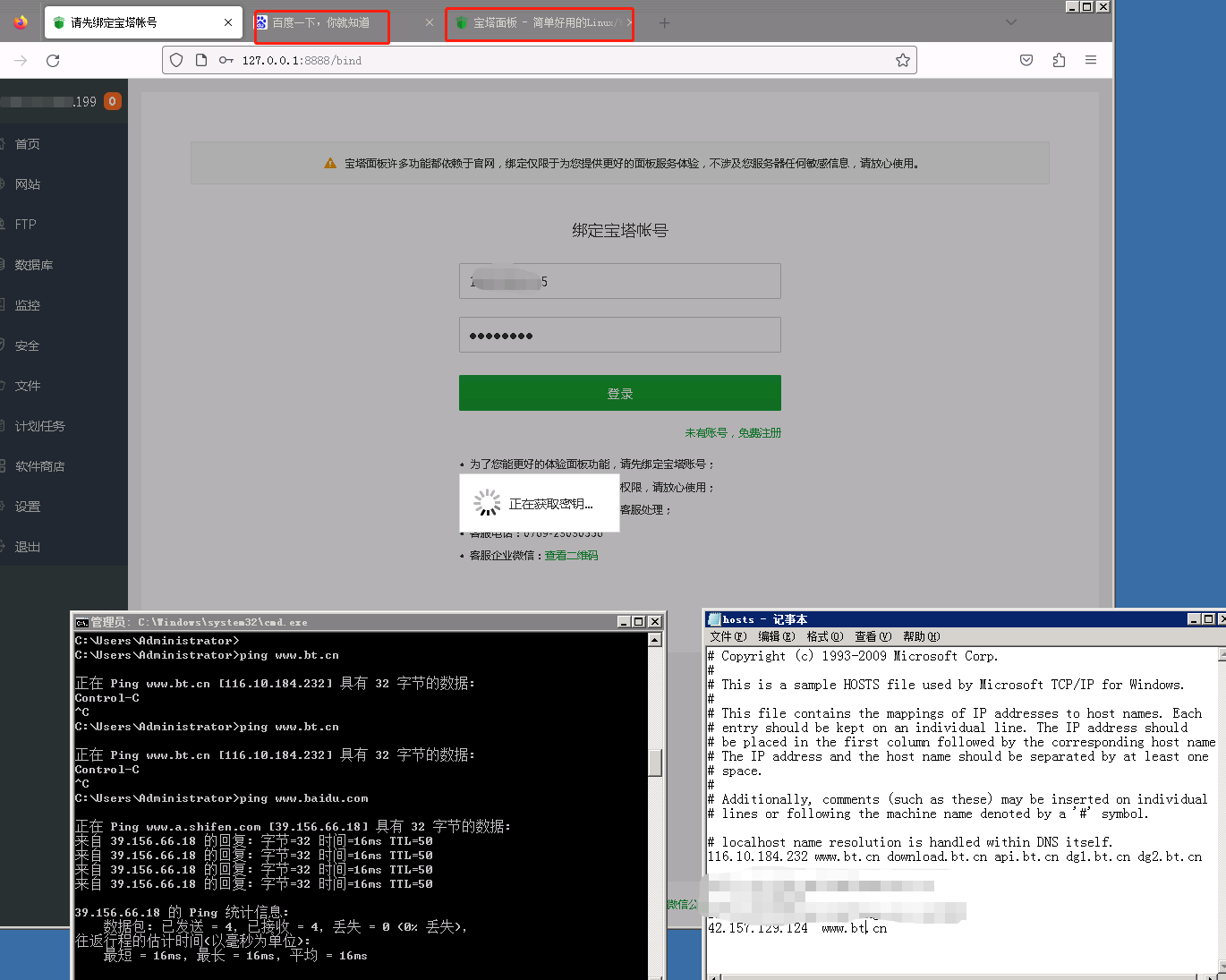Open 网站 in the sidebar
Viewport: 1226px width, 980px height.
click(27, 184)
